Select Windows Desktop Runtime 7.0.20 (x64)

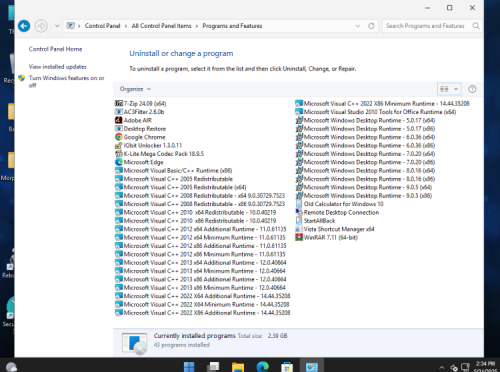[365, 154]
